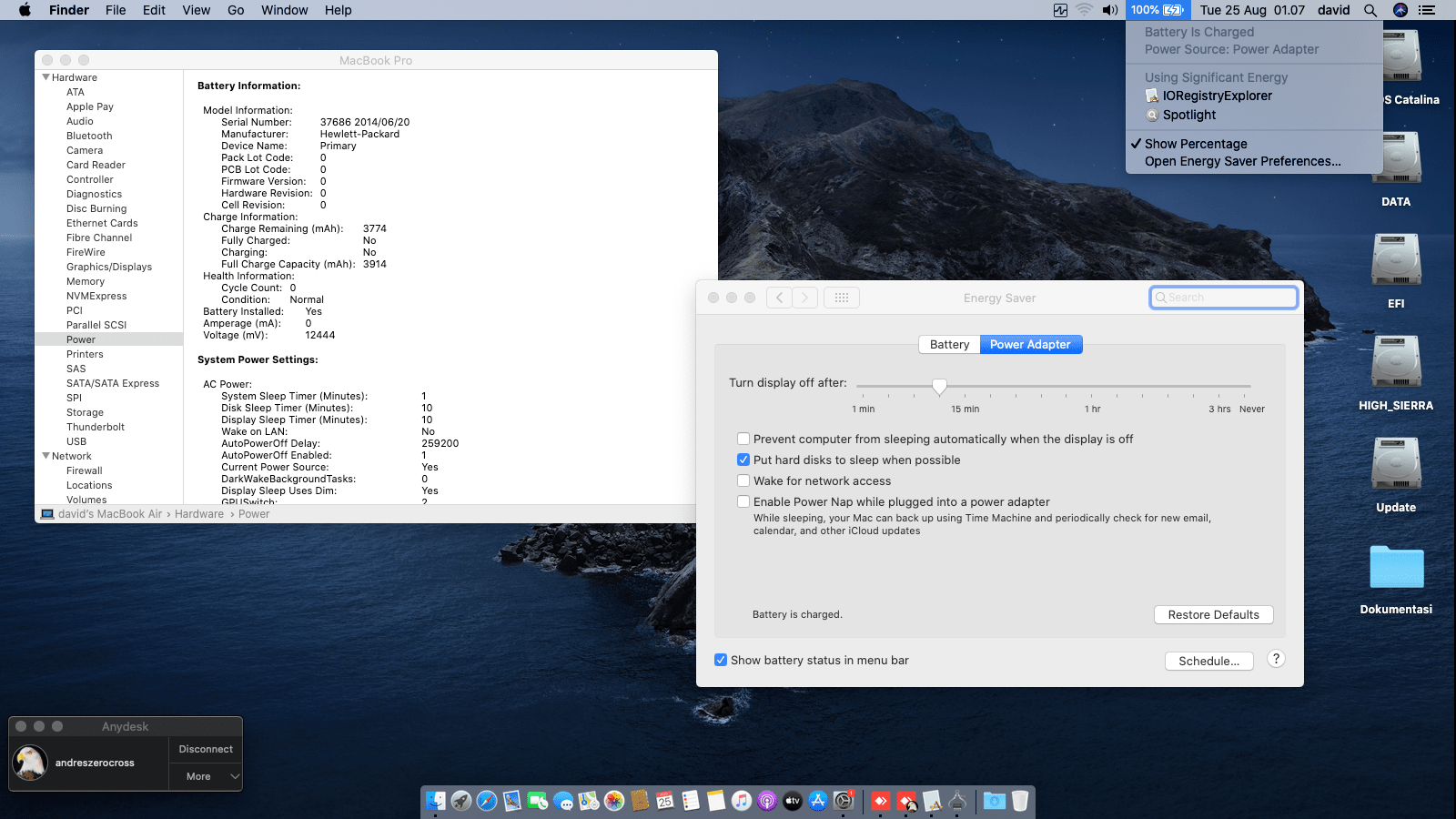Click the volume icon in the menu bar

[1110, 10]
